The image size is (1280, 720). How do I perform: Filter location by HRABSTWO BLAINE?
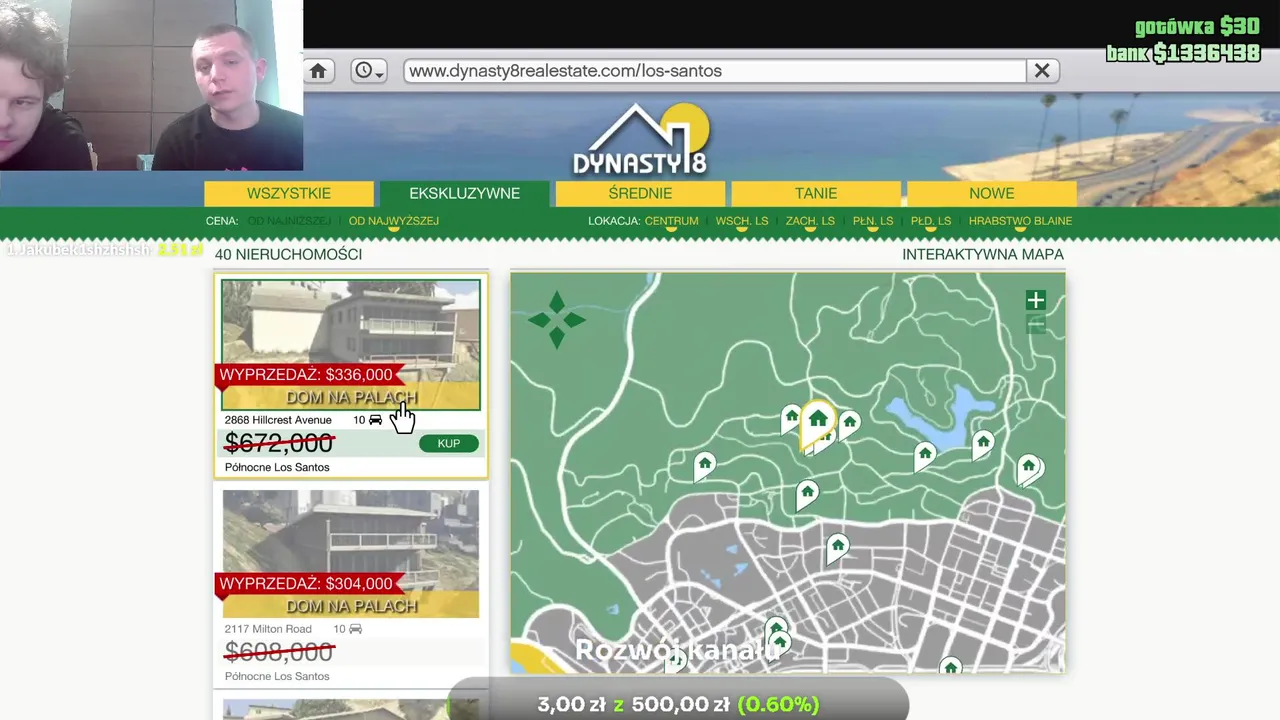pos(1020,221)
